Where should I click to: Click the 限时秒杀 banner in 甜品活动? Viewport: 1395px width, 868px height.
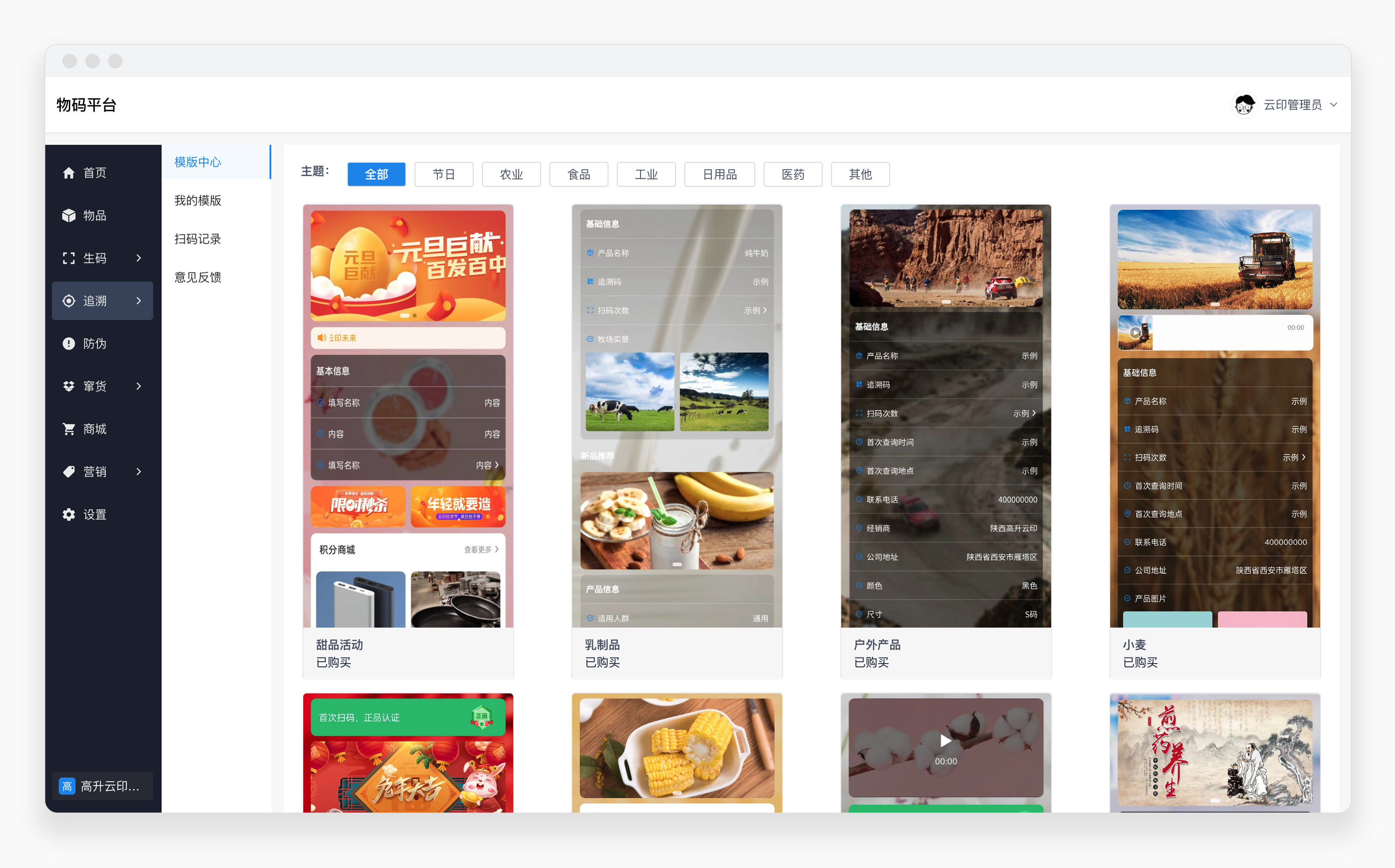click(x=358, y=507)
